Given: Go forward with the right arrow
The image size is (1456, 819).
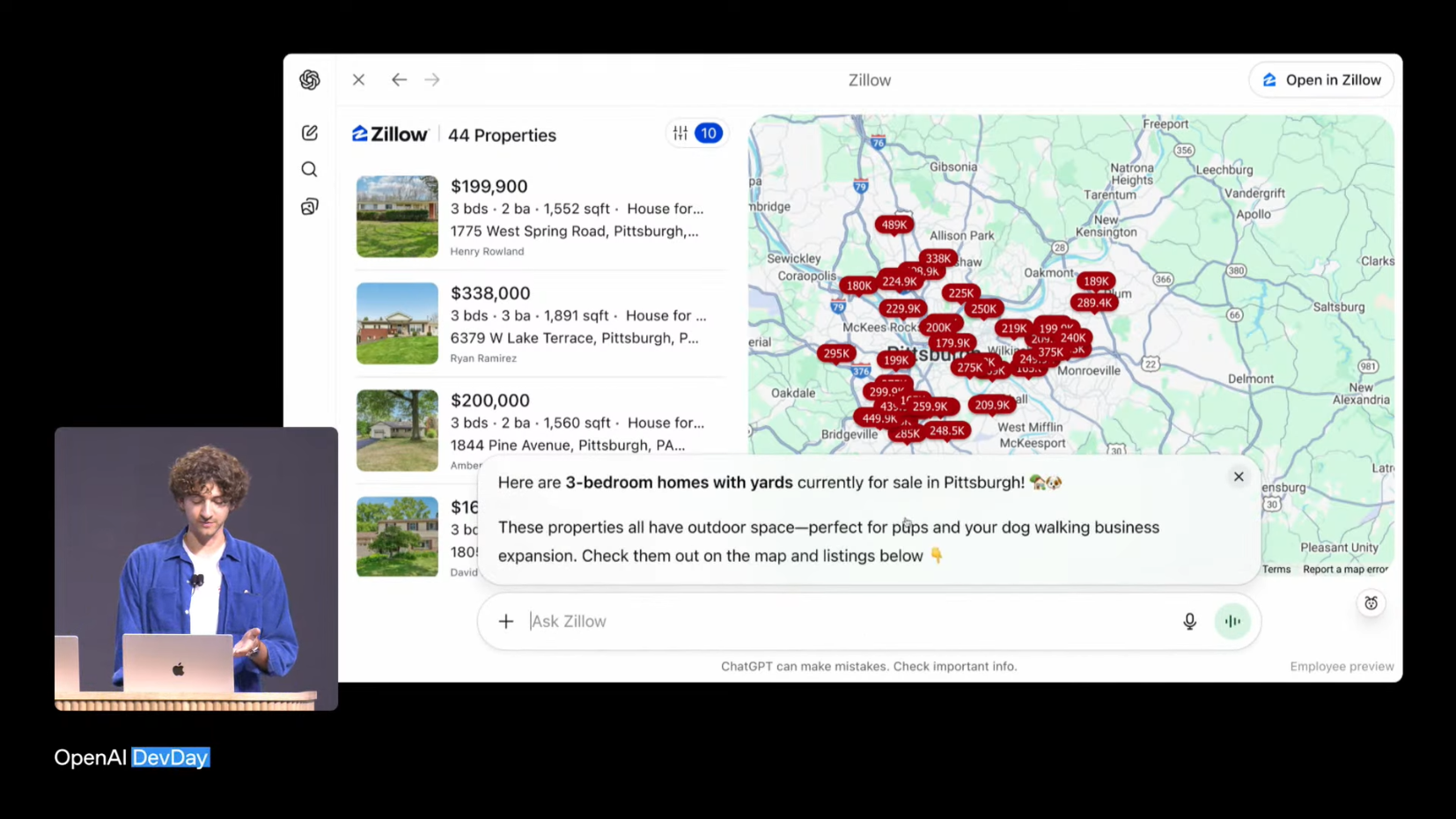Looking at the screenshot, I should pyautogui.click(x=432, y=80).
